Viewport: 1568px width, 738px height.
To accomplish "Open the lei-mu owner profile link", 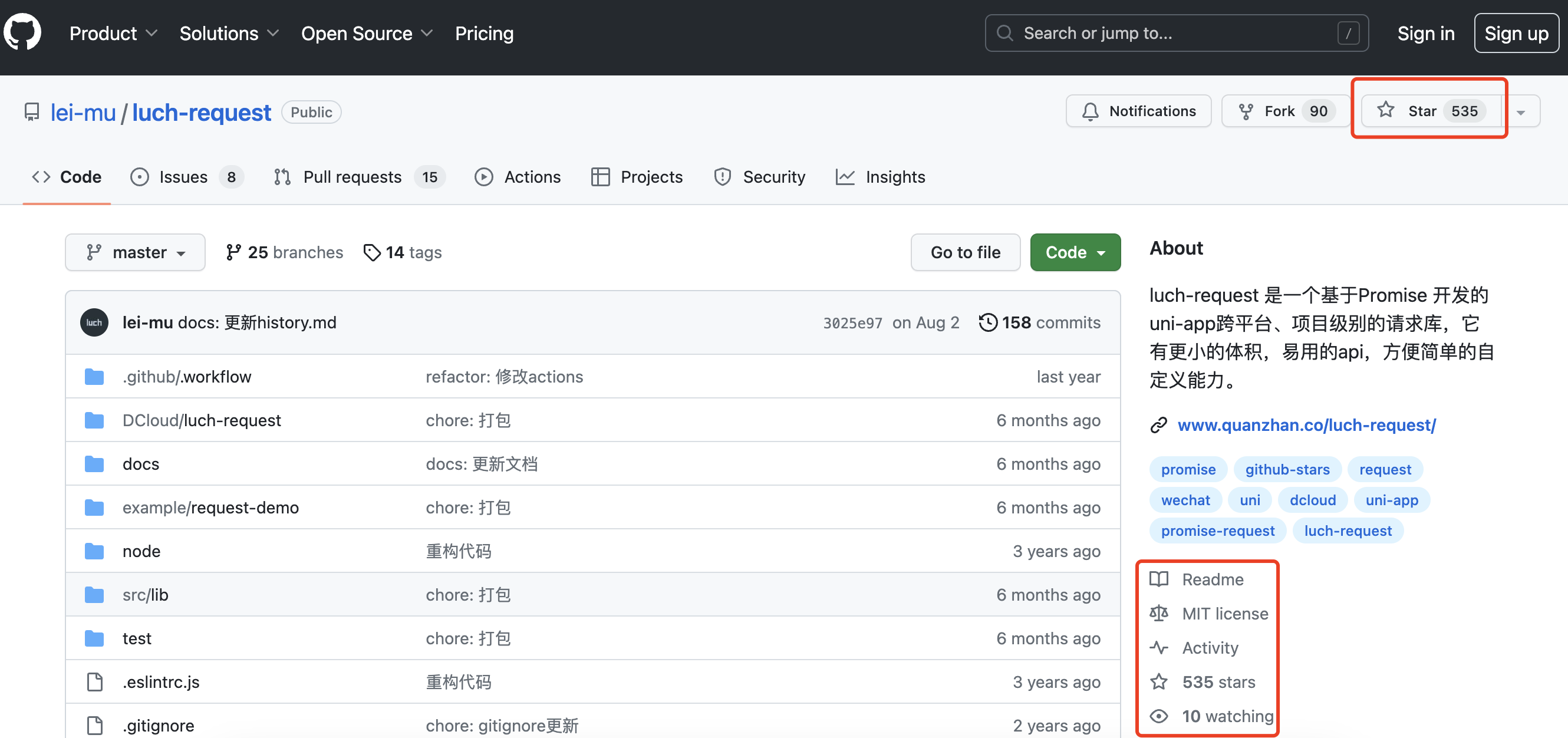I will click(x=83, y=112).
